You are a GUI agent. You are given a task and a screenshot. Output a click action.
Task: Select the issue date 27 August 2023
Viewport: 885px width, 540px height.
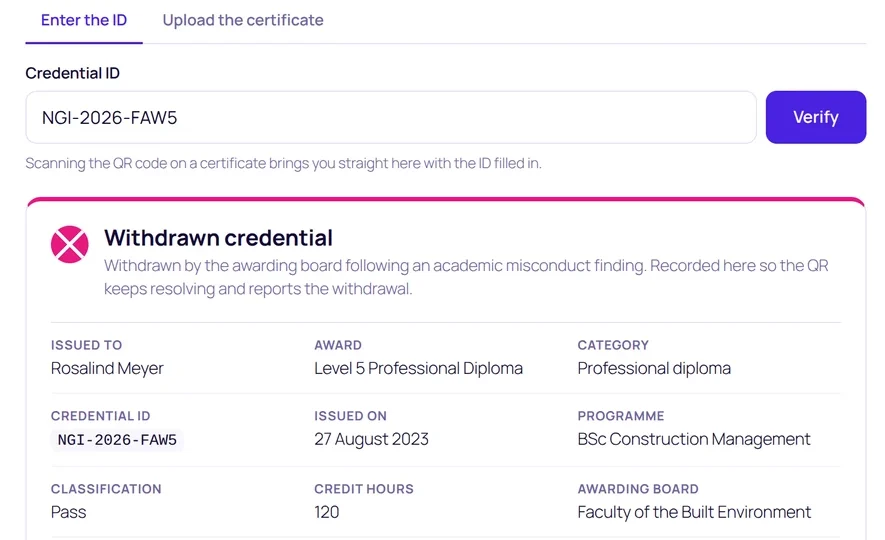pyautogui.click(x=371, y=439)
